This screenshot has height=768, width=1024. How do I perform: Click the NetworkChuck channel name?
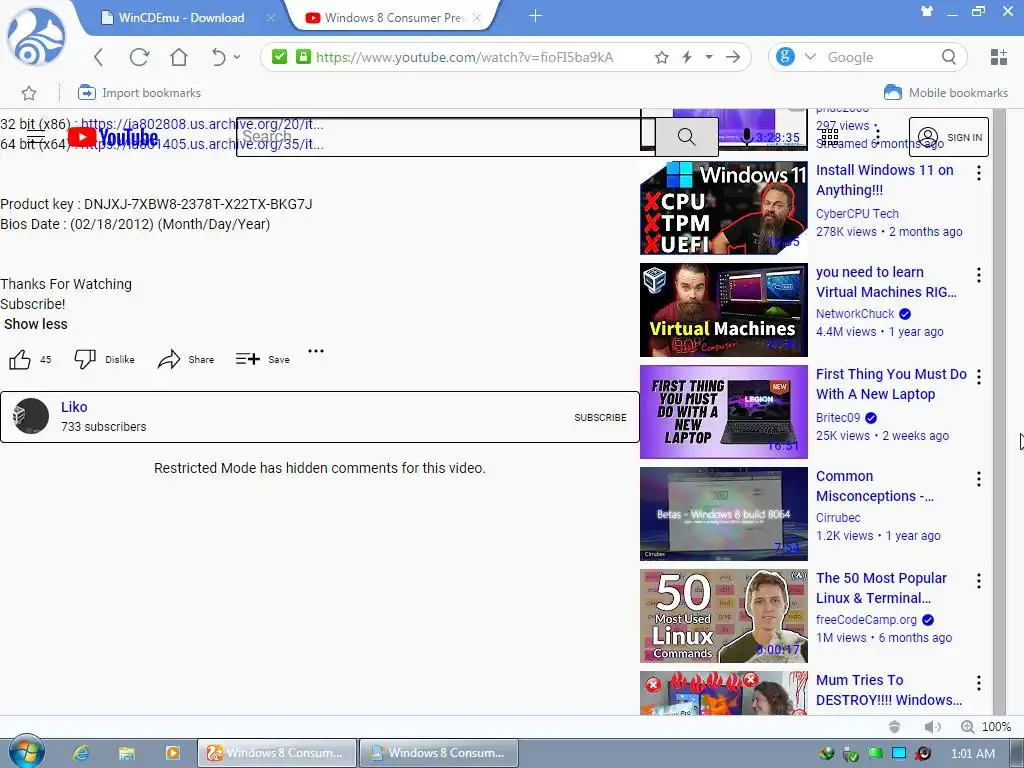pos(855,313)
